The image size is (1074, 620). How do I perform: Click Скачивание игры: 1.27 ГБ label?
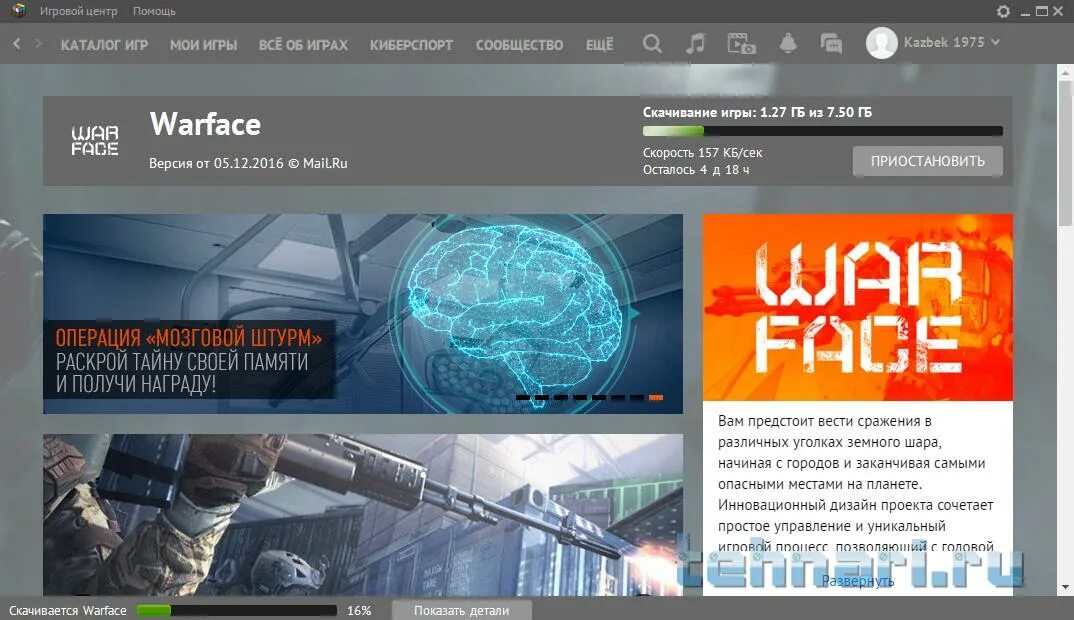point(757,112)
